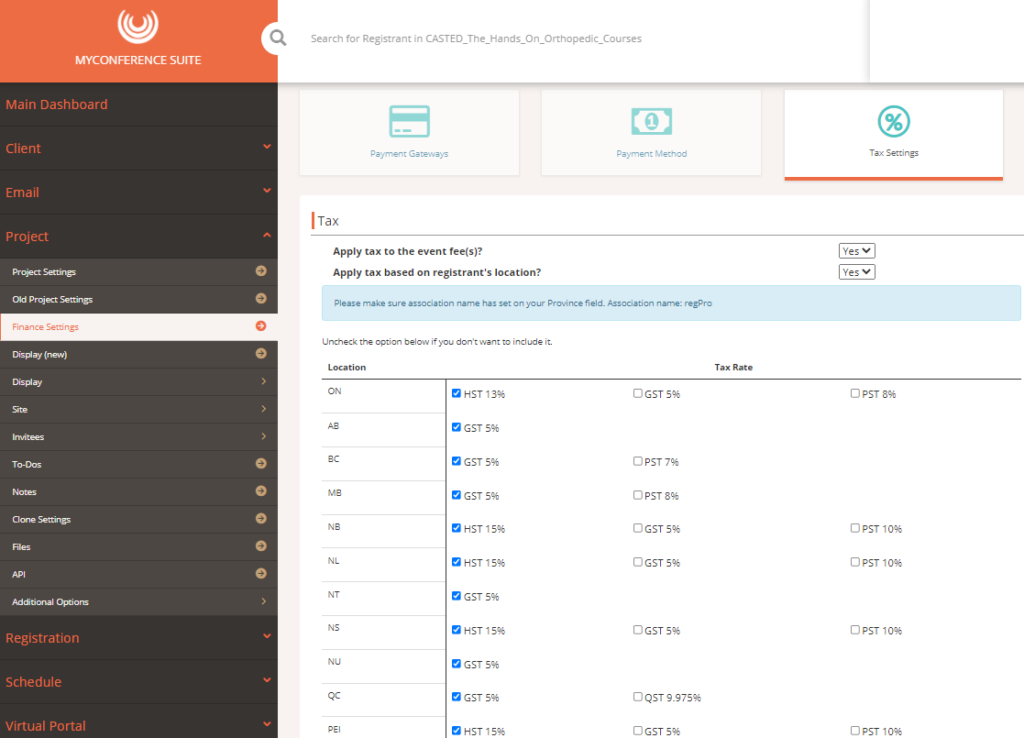Click the magnifying glass search icon
The height and width of the screenshot is (738, 1024).
point(278,38)
